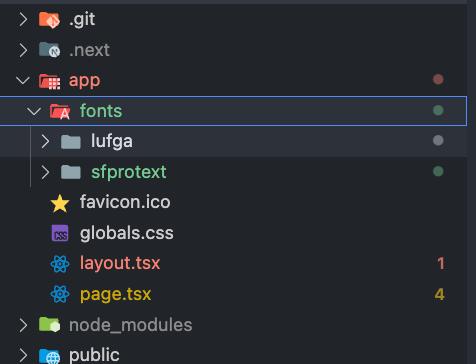Click the fonts folder icon

point(60,111)
